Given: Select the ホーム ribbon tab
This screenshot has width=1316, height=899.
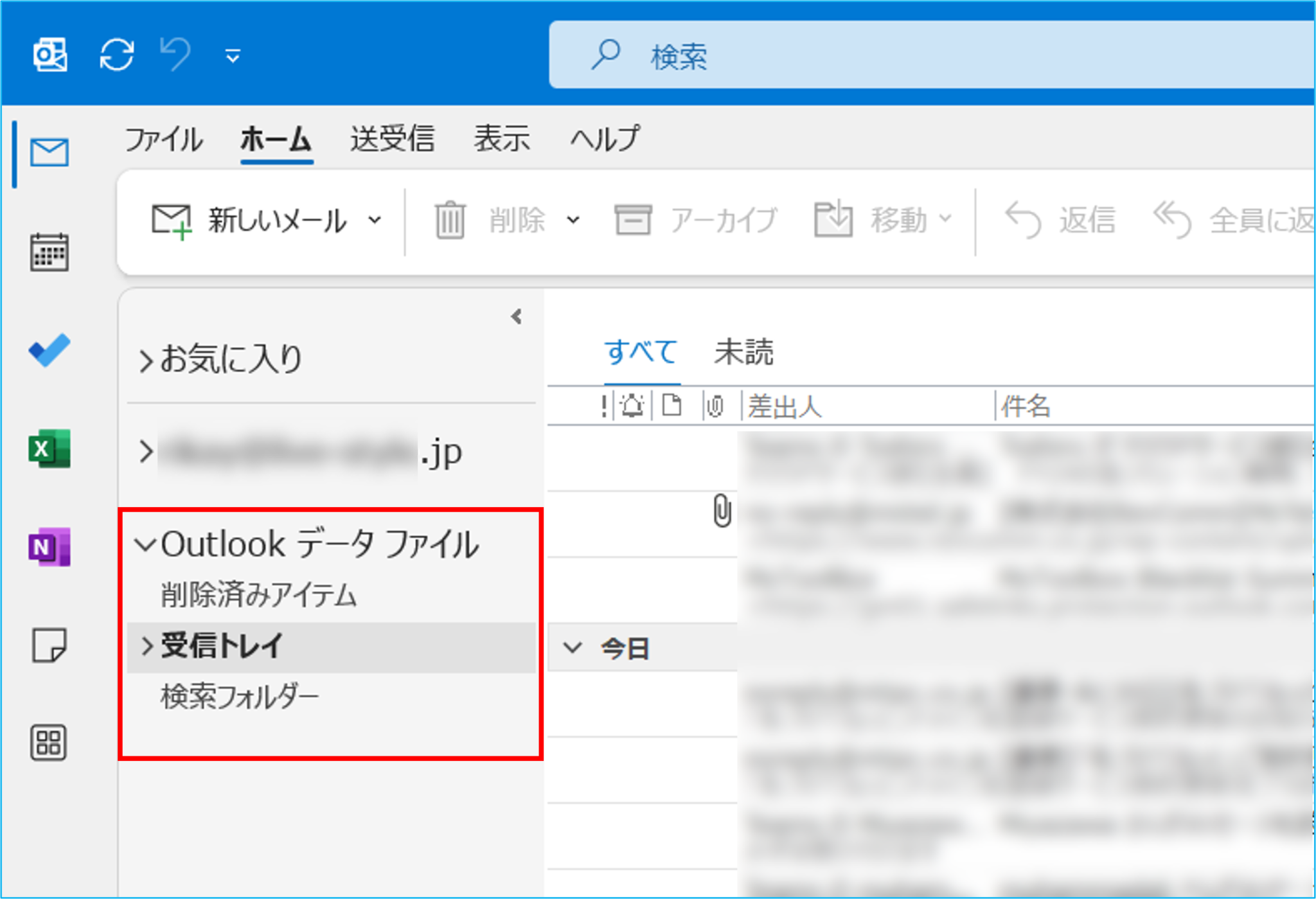Looking at the screenshot, I should pos(276,139).
